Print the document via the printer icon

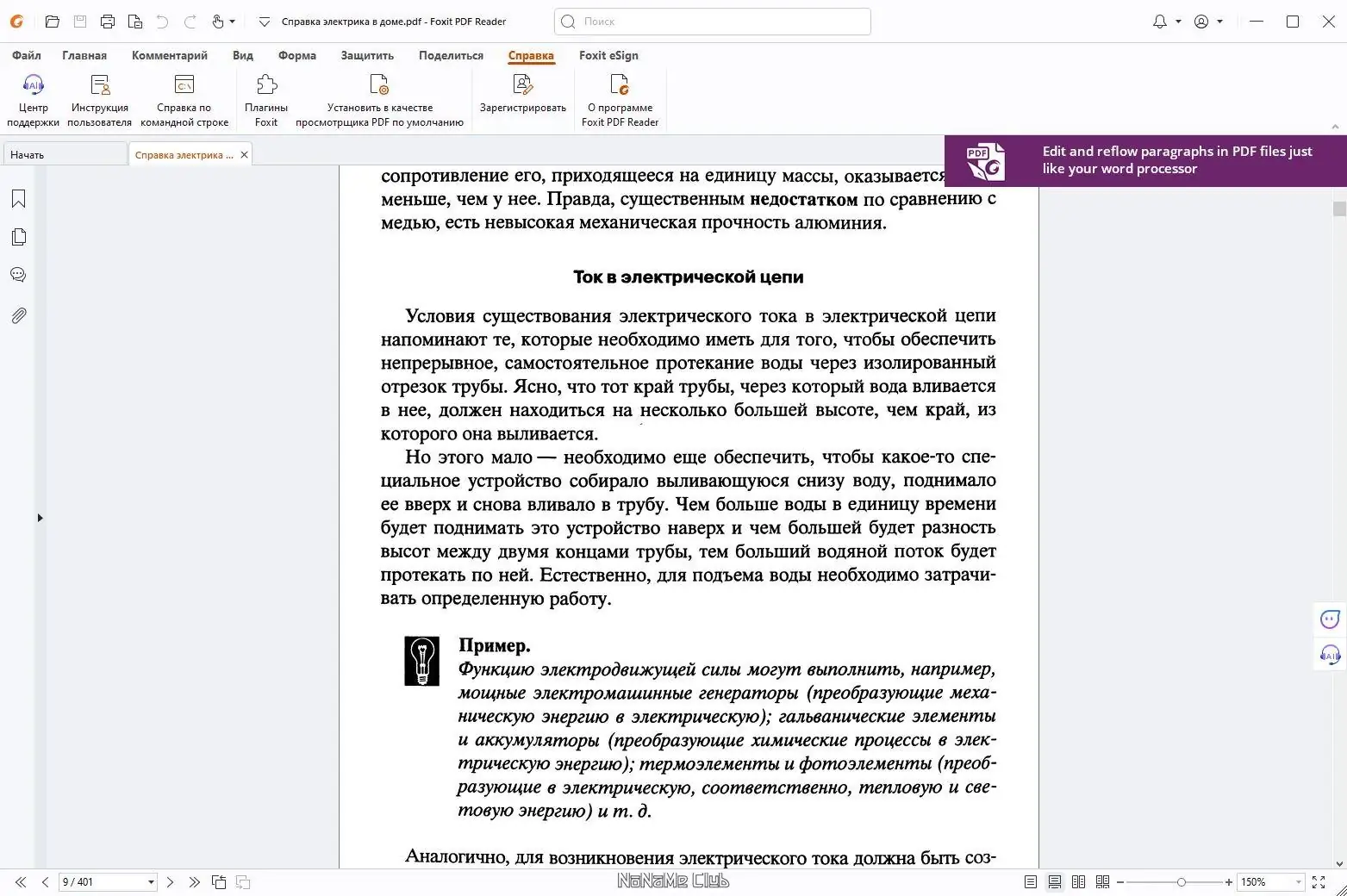tap(108, 22)
